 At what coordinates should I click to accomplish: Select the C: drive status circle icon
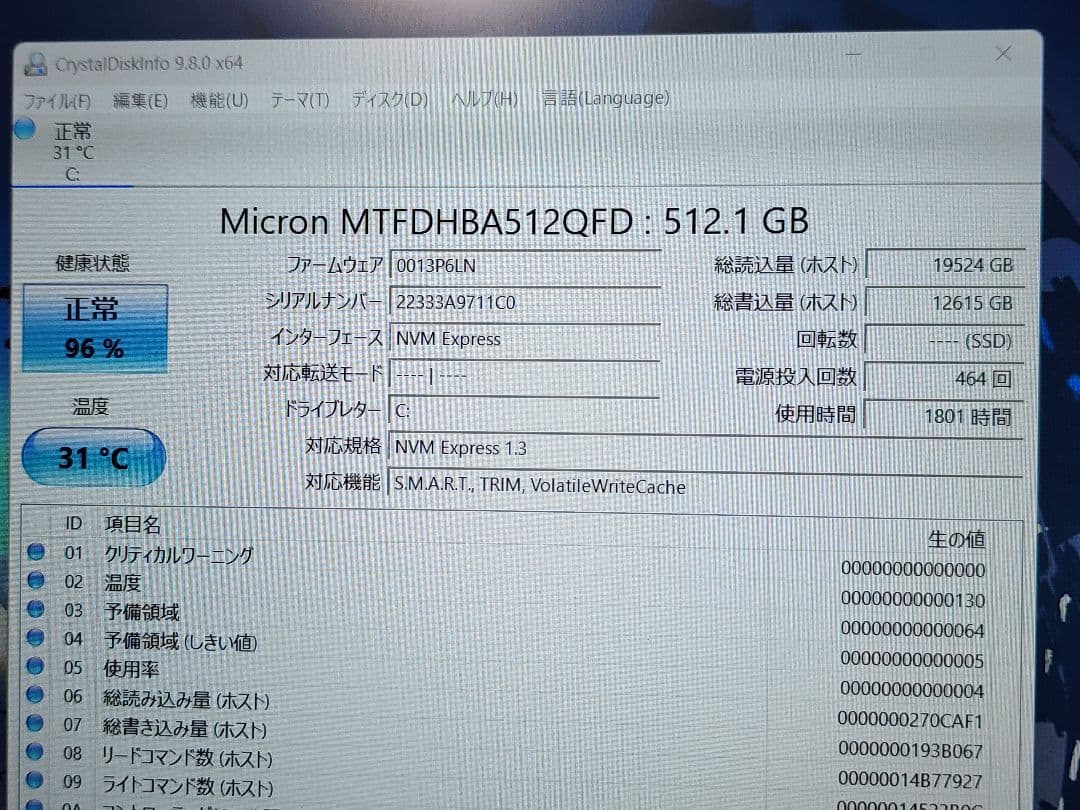click(x=25, y=129)
